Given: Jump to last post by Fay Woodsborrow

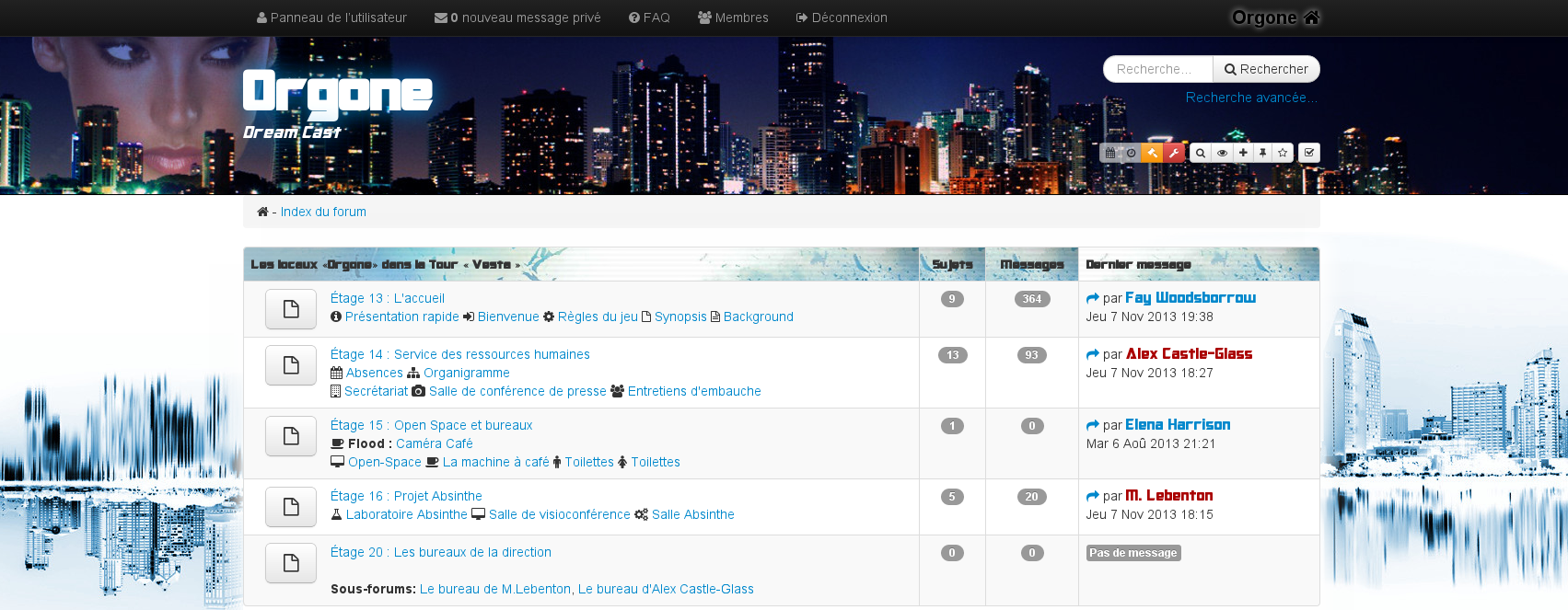Looking at the screenshot, I should pyautogui.click(x=1093, y=298).
